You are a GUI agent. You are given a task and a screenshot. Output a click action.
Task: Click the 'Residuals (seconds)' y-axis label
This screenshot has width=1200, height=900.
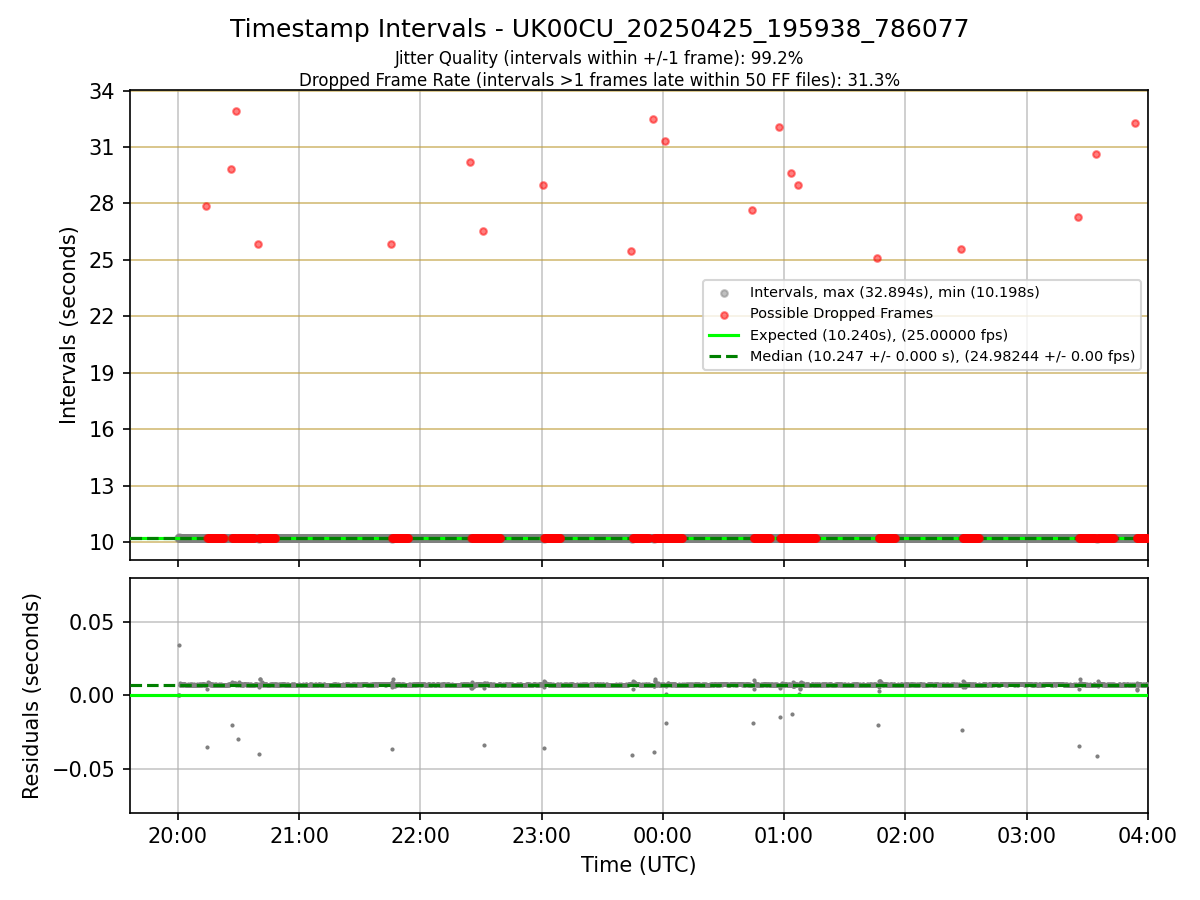pyautogui.click(x=31, y=696)
